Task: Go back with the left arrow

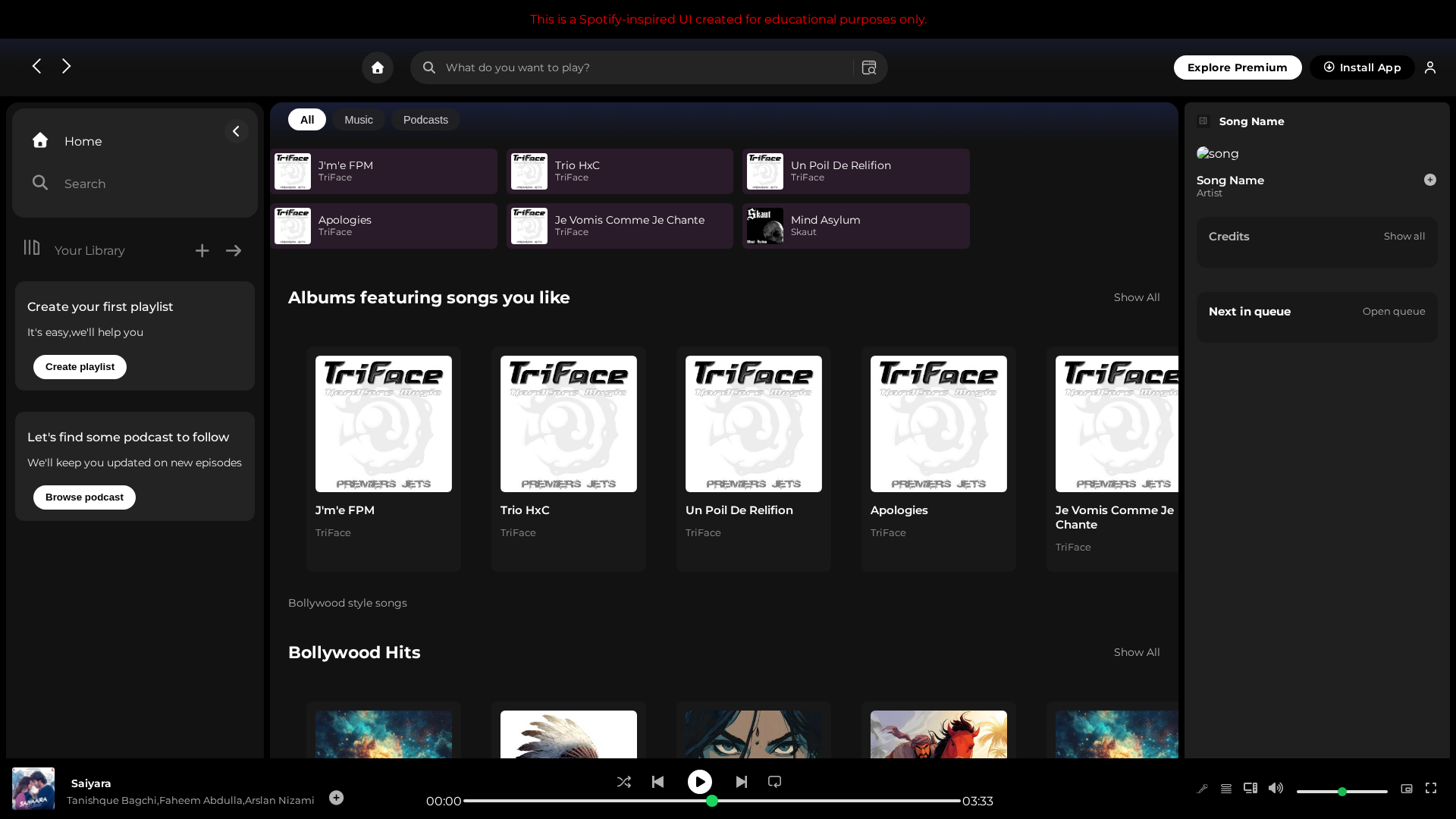Action: tap(36, 67)
